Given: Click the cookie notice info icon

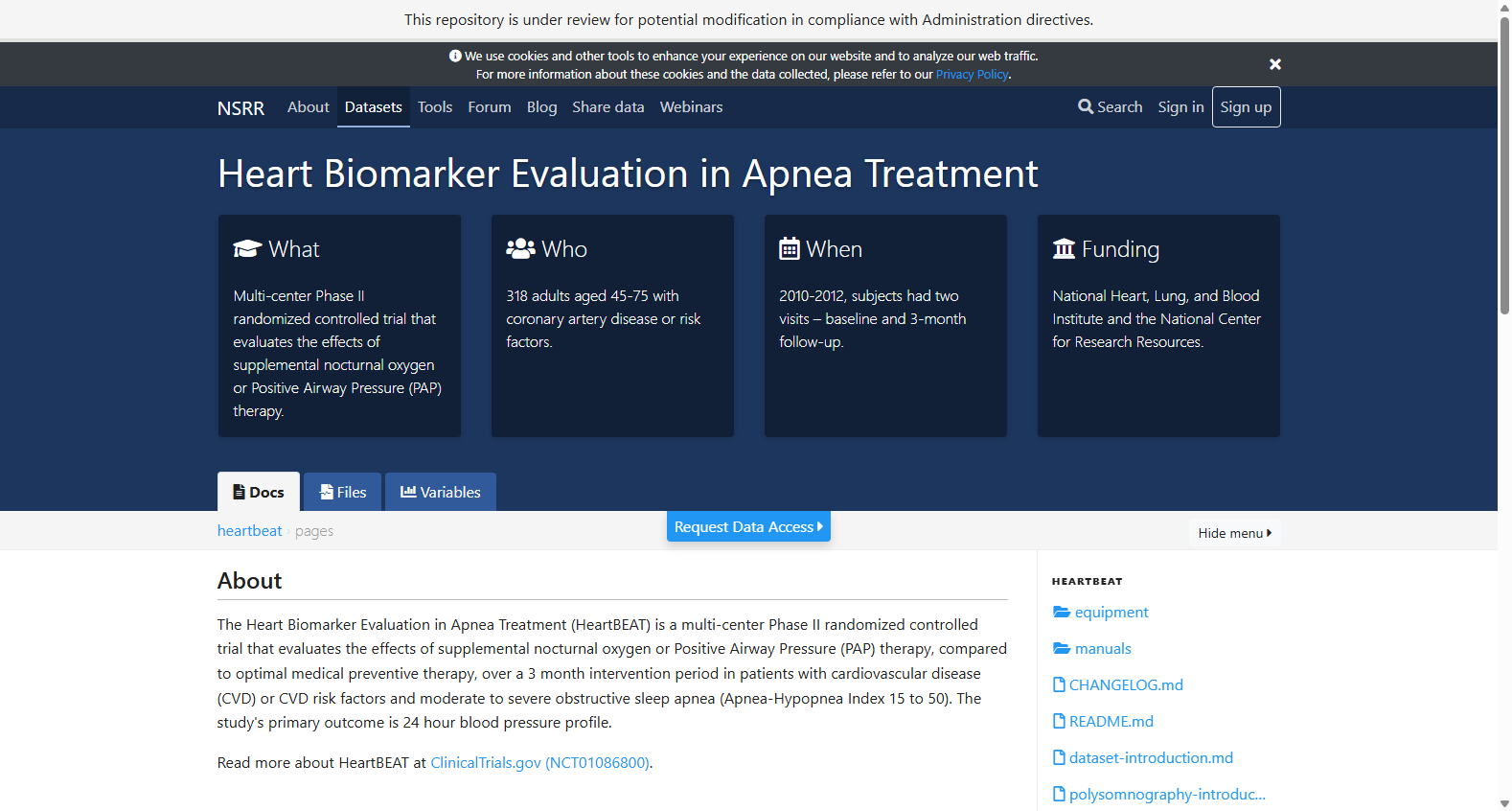Looking at the screenshot, I should (455, 57).
